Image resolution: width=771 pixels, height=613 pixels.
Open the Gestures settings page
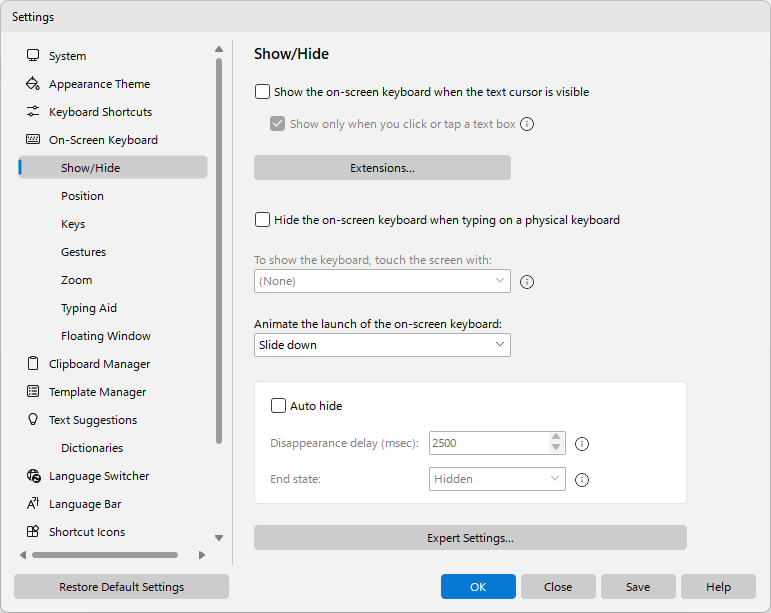tap(83, 252)
